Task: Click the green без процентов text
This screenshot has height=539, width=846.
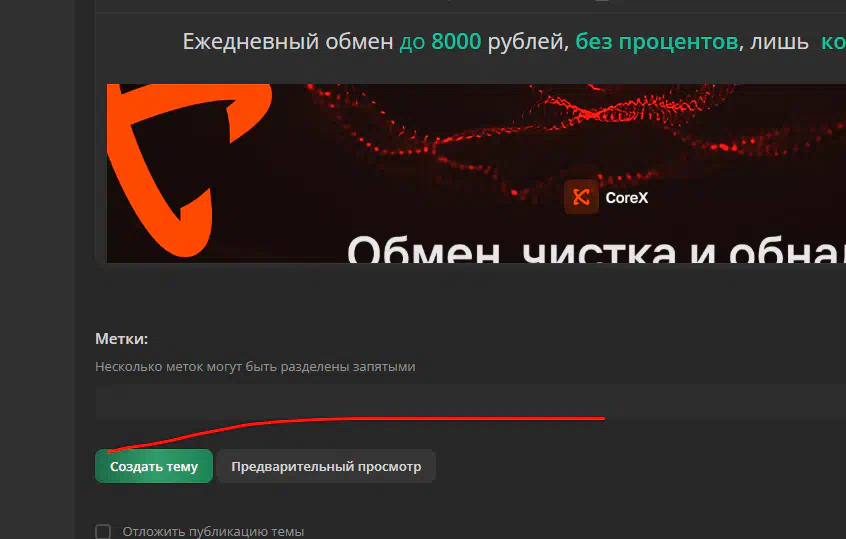Action: (x=657, y=42)
